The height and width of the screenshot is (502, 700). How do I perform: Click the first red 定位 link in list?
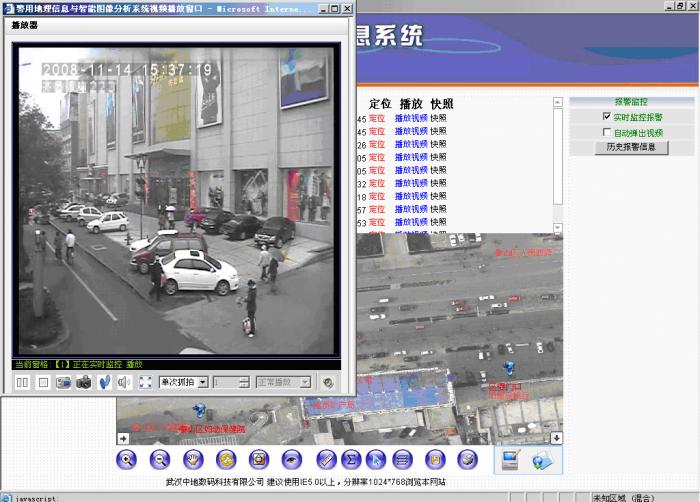377,119
